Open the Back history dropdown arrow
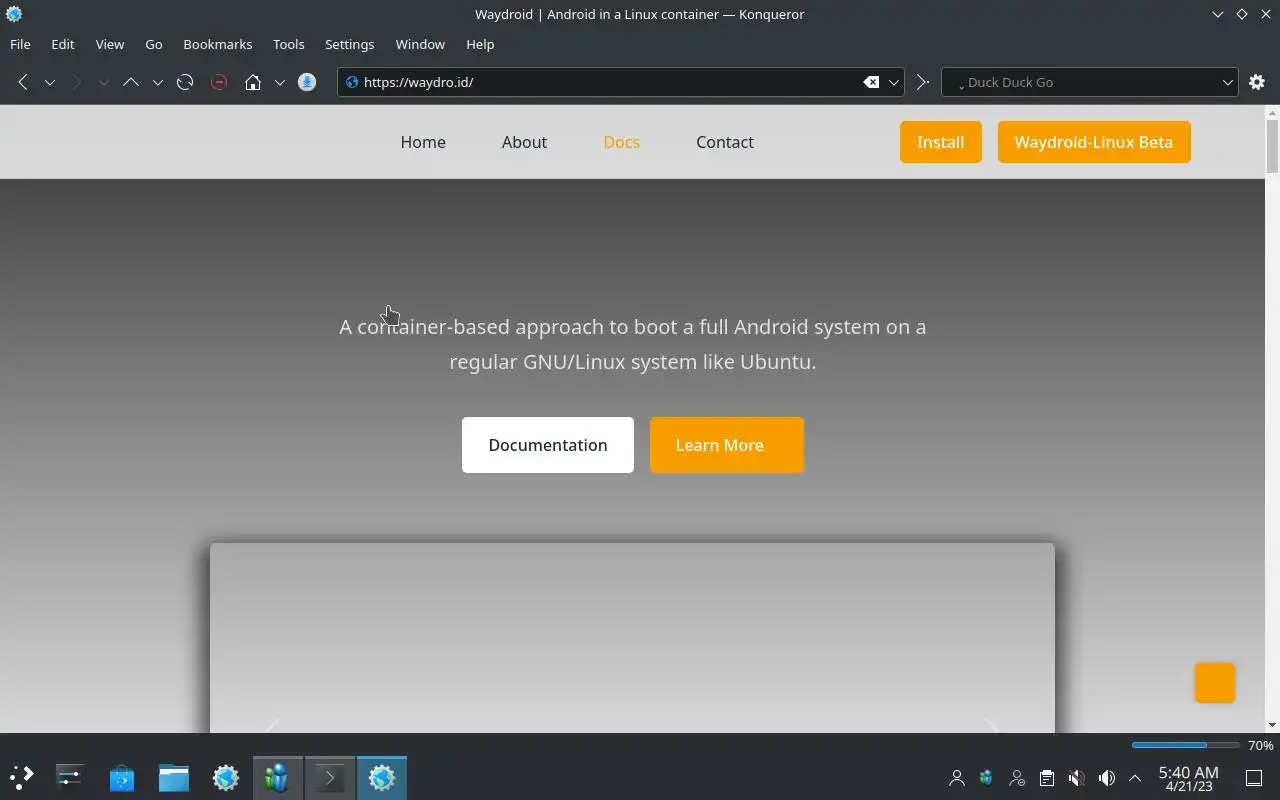This screenshot has height=800, width=1280. pyautogui.click(x=49, y=82)
